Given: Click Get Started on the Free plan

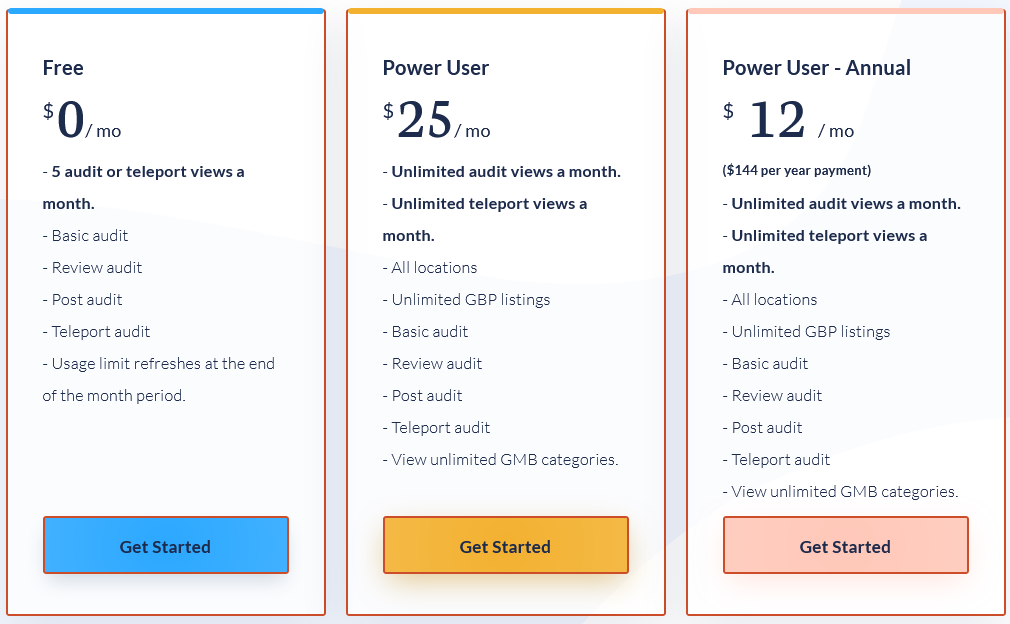Looking at the screenshot, I should tap(165, 546).
